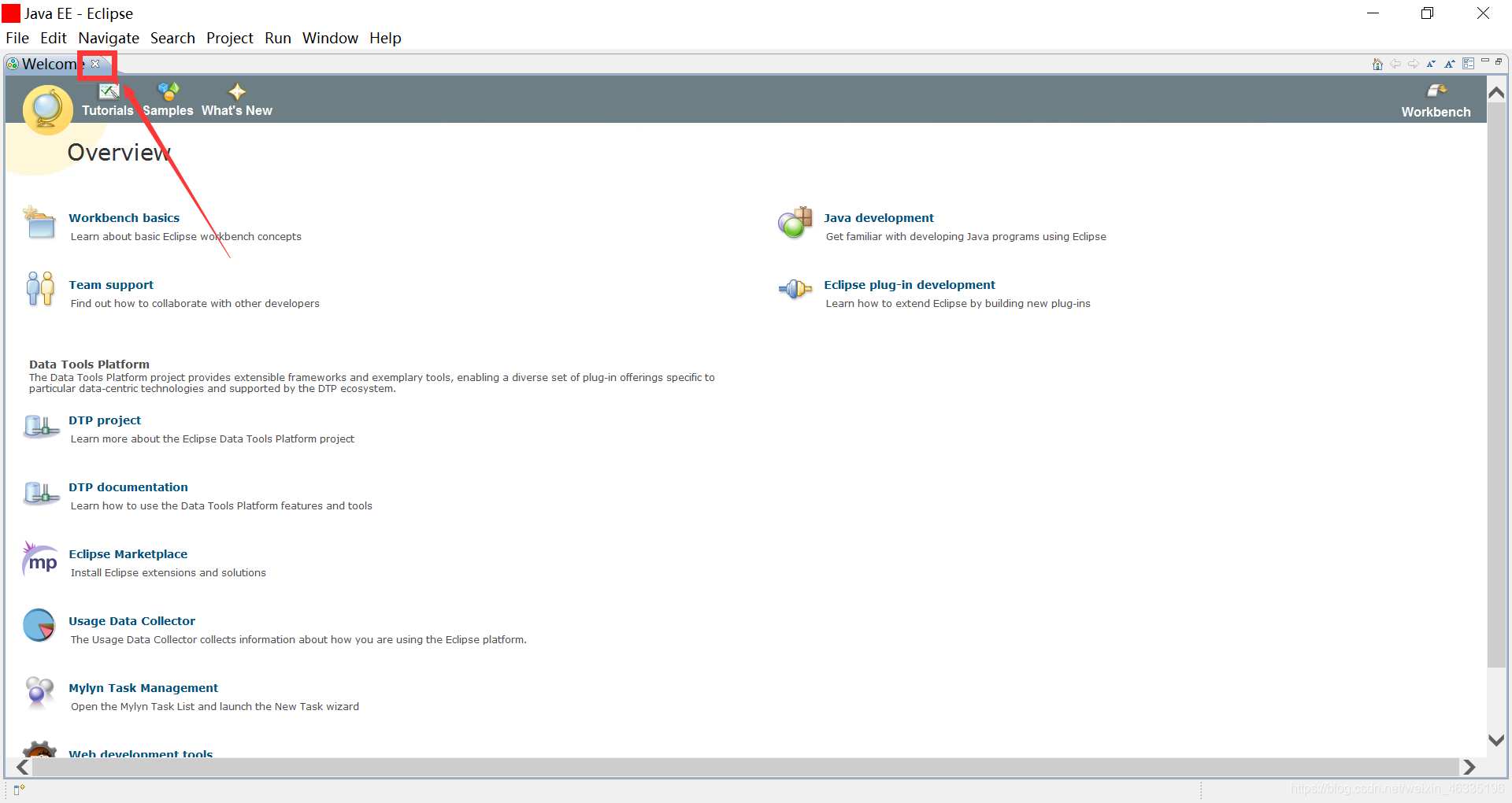Open Tutorials page icon
The image size is (1512, 803).
pyautogui.click(x=109, y=91)
